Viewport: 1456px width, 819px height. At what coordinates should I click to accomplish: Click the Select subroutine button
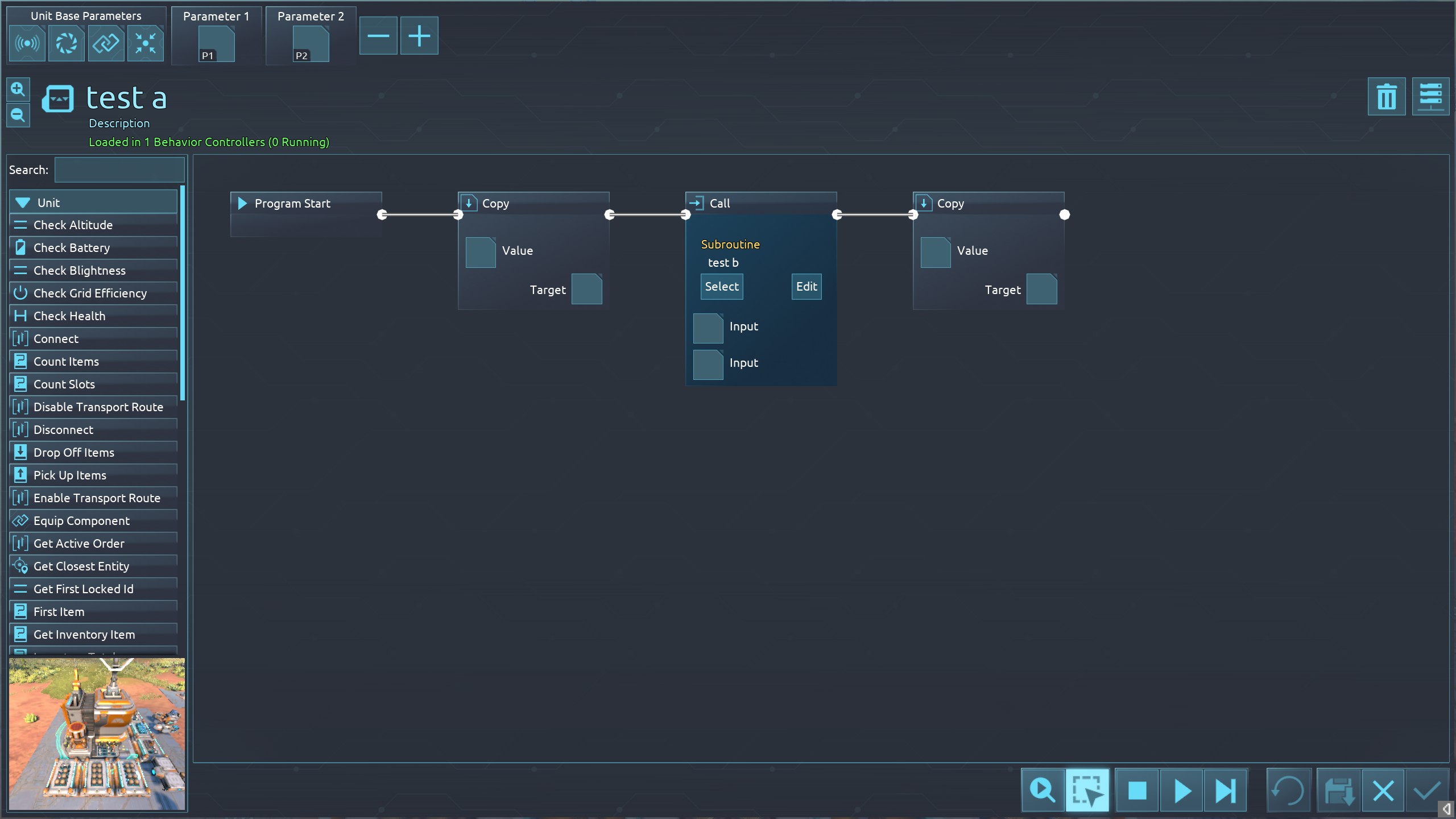tap(721, 287)
